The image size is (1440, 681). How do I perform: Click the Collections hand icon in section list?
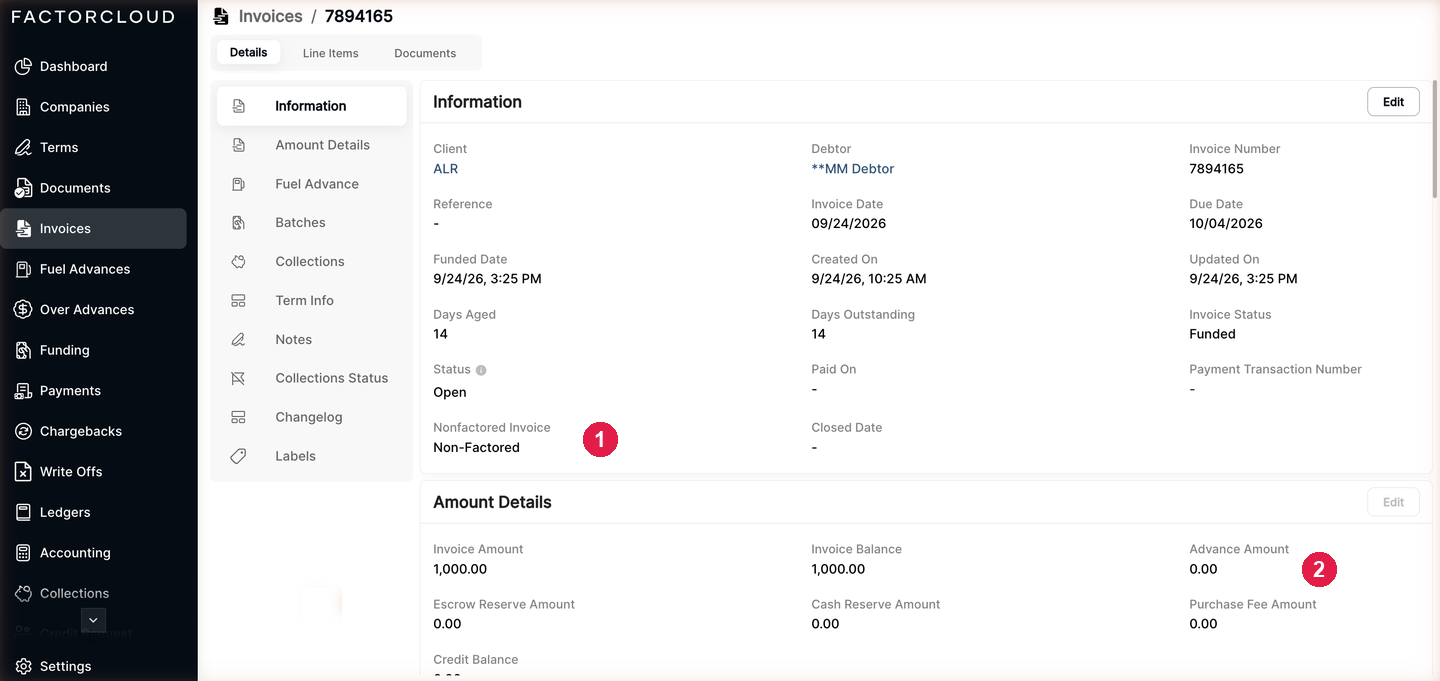coord(238,262)
